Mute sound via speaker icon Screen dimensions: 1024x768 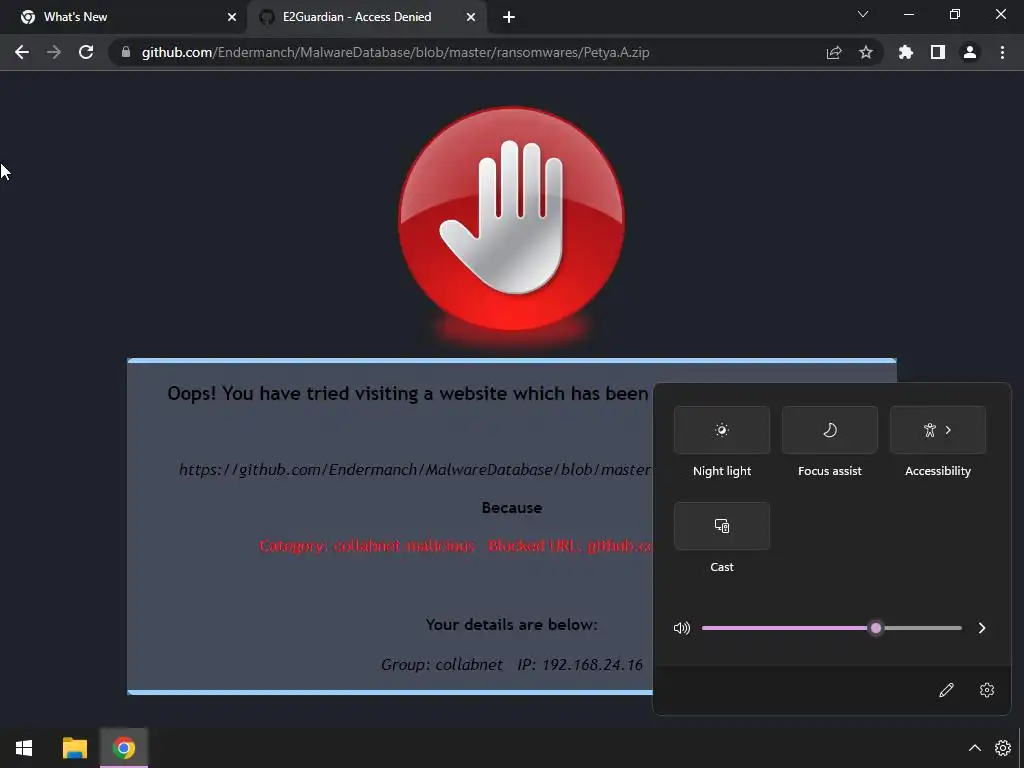682,628
